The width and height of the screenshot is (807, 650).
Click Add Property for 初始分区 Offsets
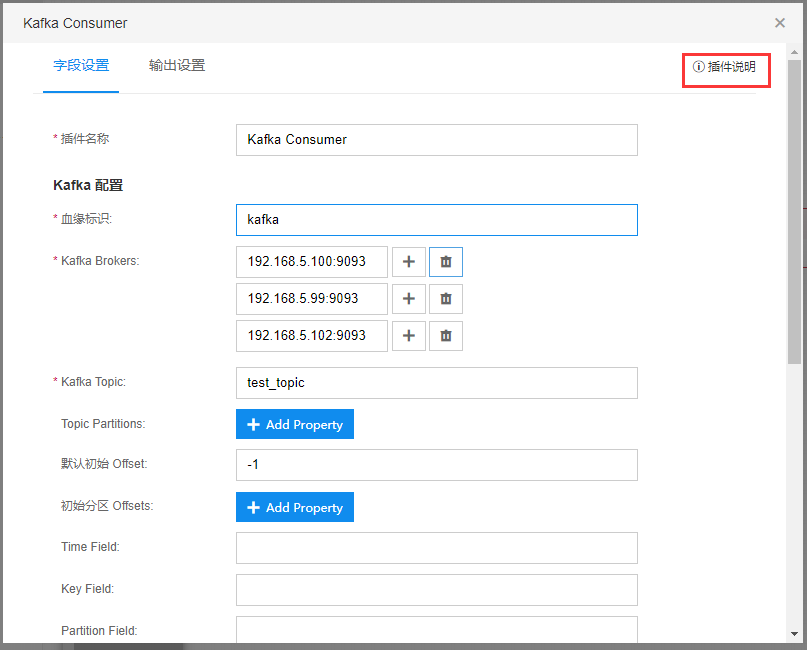coord(295,507)
